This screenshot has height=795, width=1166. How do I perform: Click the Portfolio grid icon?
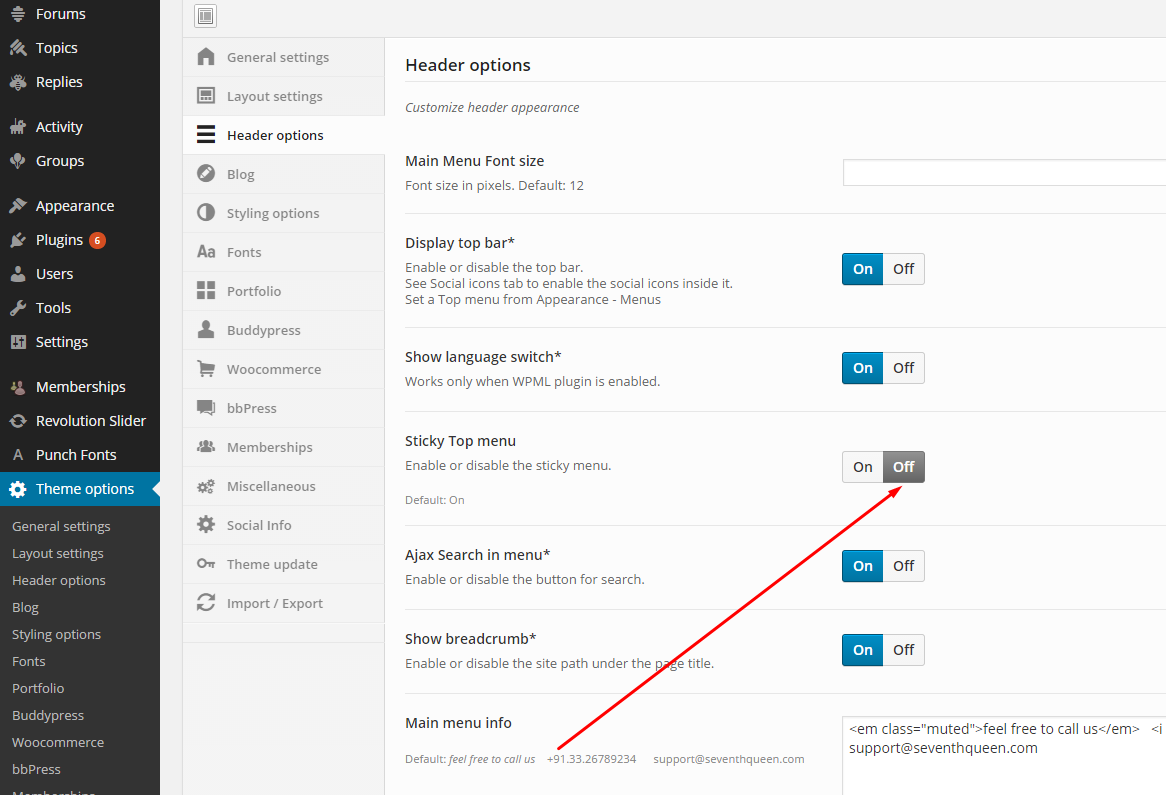coord(206,291)
